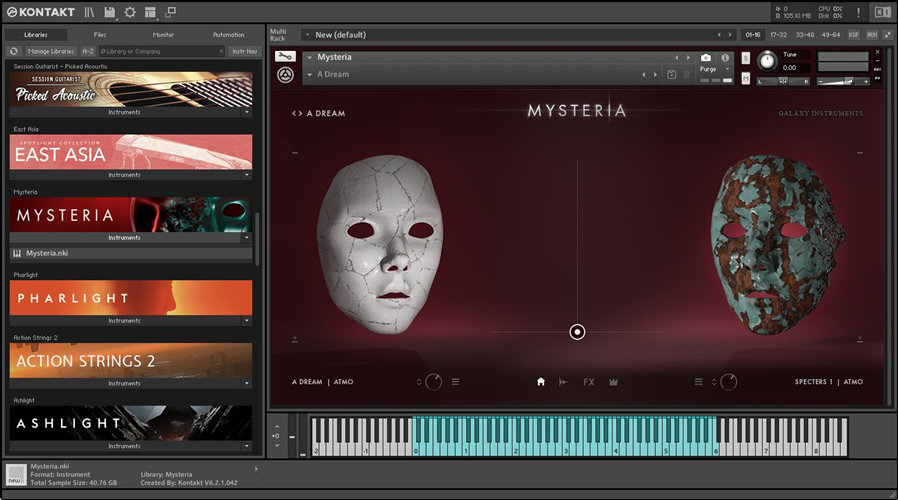
Task: Expand the Mysteria library Instruments dropdown
Action: pos(246,238)
